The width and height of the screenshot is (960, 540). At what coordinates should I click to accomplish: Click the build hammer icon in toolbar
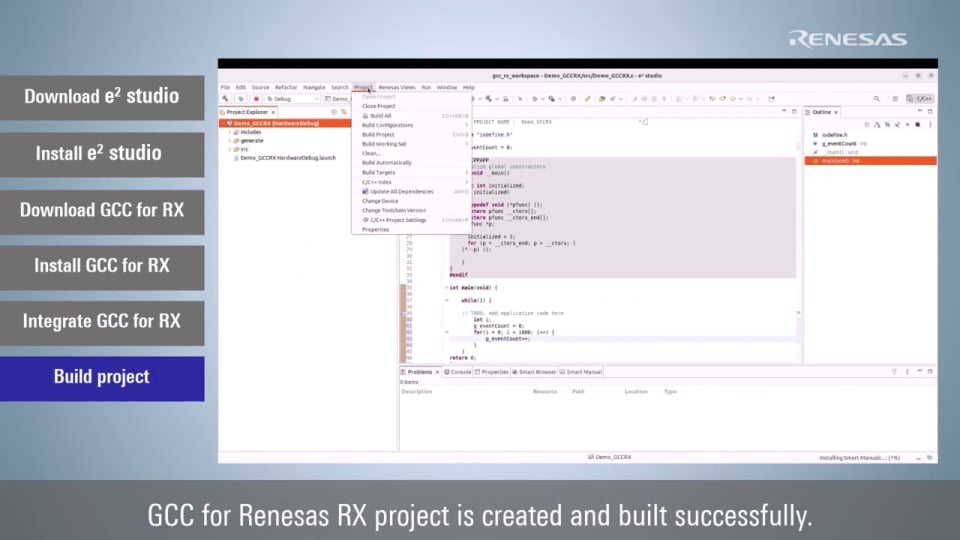224,99
